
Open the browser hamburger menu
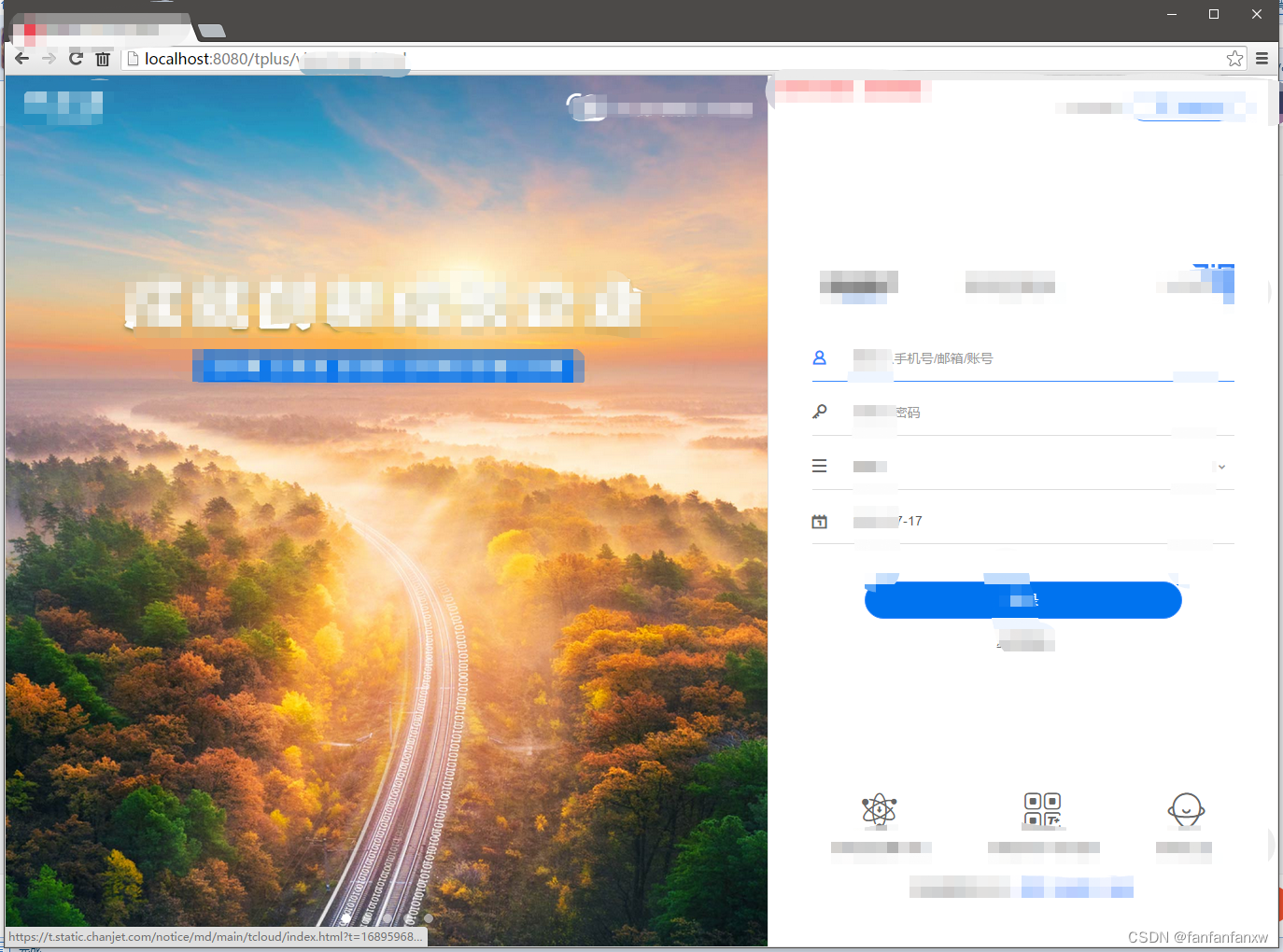tap(1262, 58)
